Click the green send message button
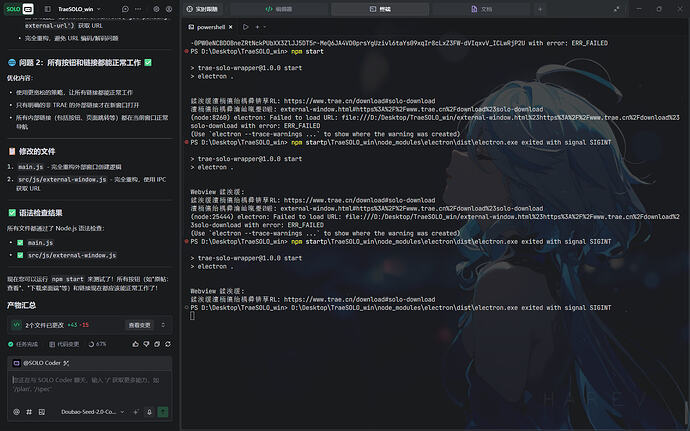Image resolution: width=690 pixels, height=431 pixels. 163,412
